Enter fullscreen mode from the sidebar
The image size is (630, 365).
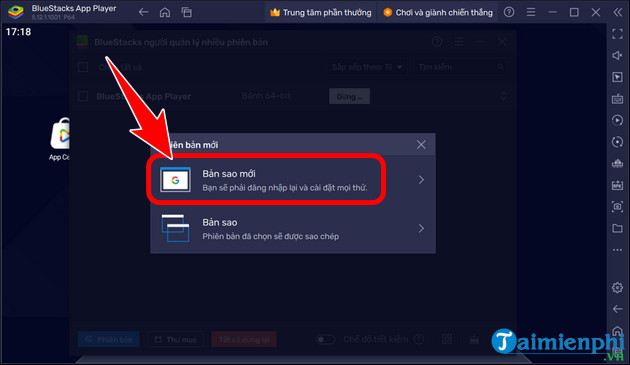tap(618, 34)
